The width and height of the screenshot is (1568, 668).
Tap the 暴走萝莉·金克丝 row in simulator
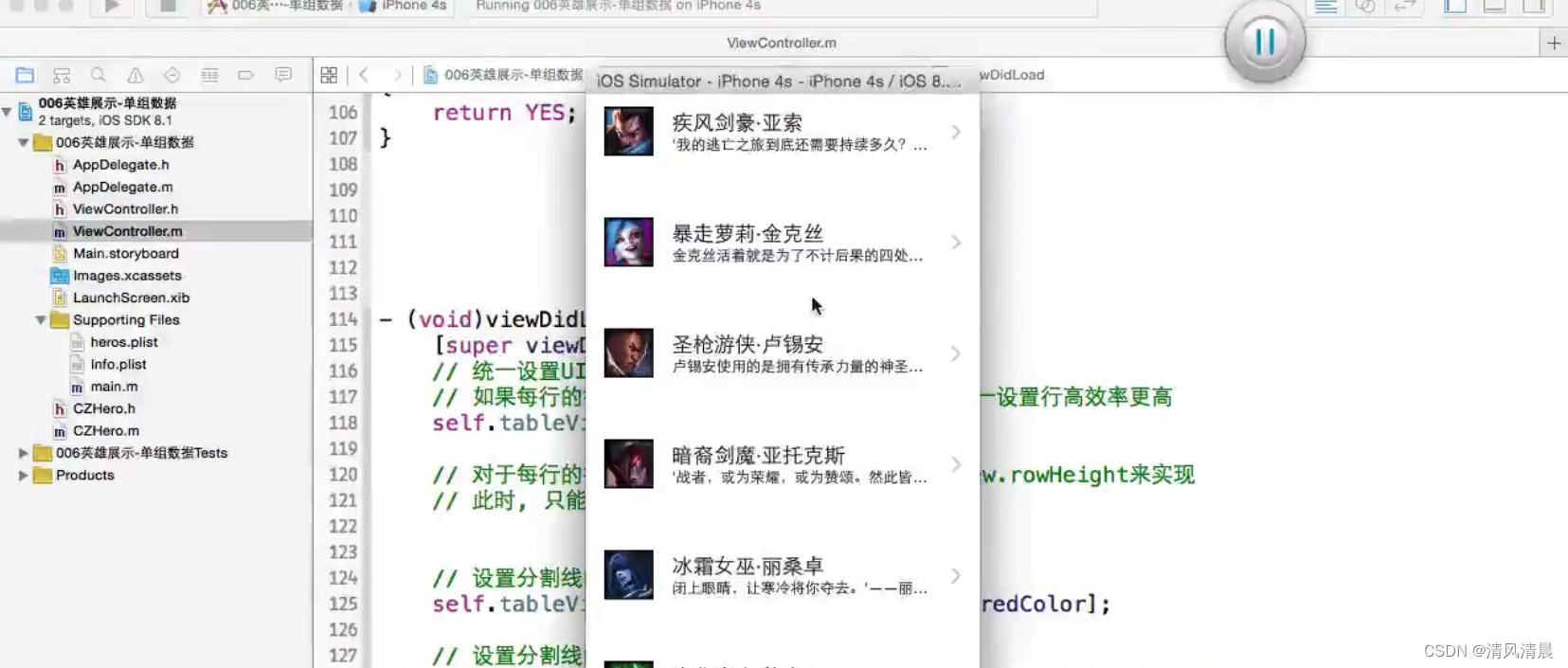pos(783,243)
